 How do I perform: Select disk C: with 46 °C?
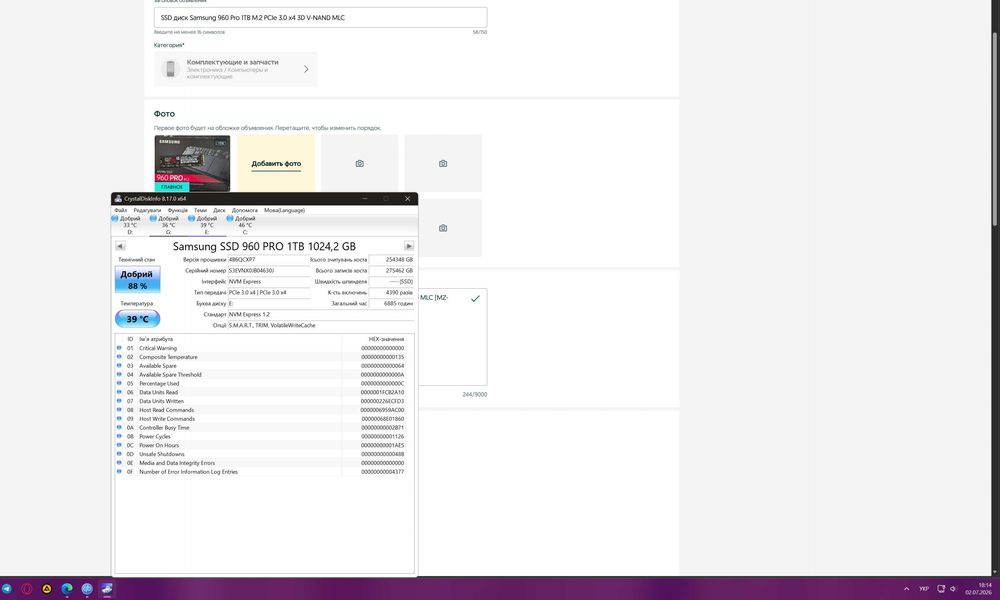point(244,224)
